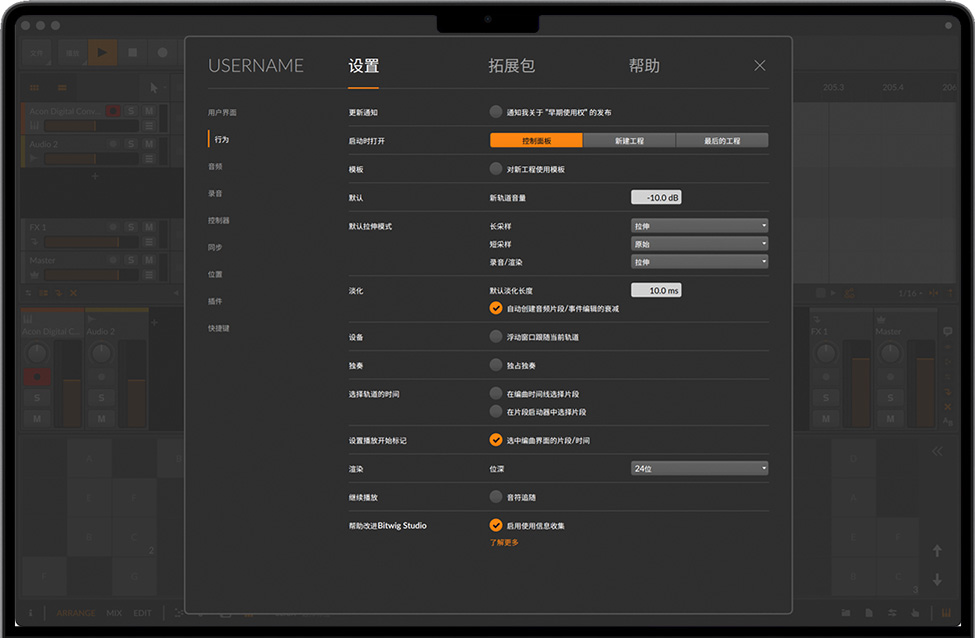975x638 pixels.
Task: Enable 对新工程使用模板 option
Action: click(x=496, y=169)
